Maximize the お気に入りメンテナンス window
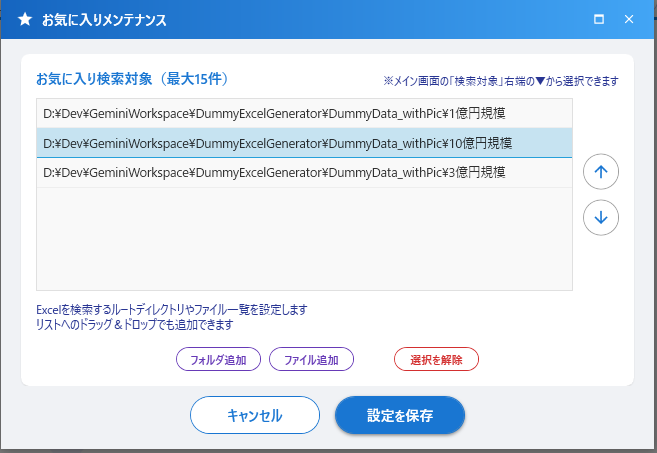The width and height of the screenshot is (657, 453). 599,19
